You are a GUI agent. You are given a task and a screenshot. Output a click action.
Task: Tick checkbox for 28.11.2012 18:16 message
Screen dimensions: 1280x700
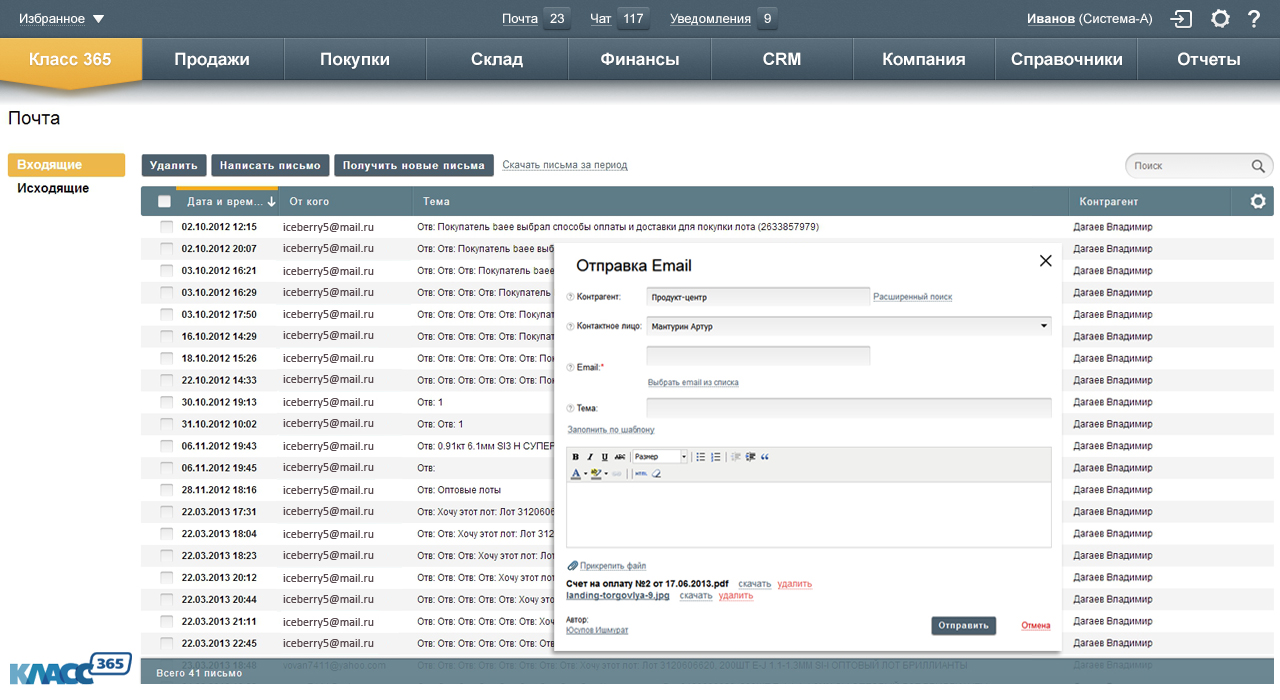pyautogui.click(x=166, y=490)
